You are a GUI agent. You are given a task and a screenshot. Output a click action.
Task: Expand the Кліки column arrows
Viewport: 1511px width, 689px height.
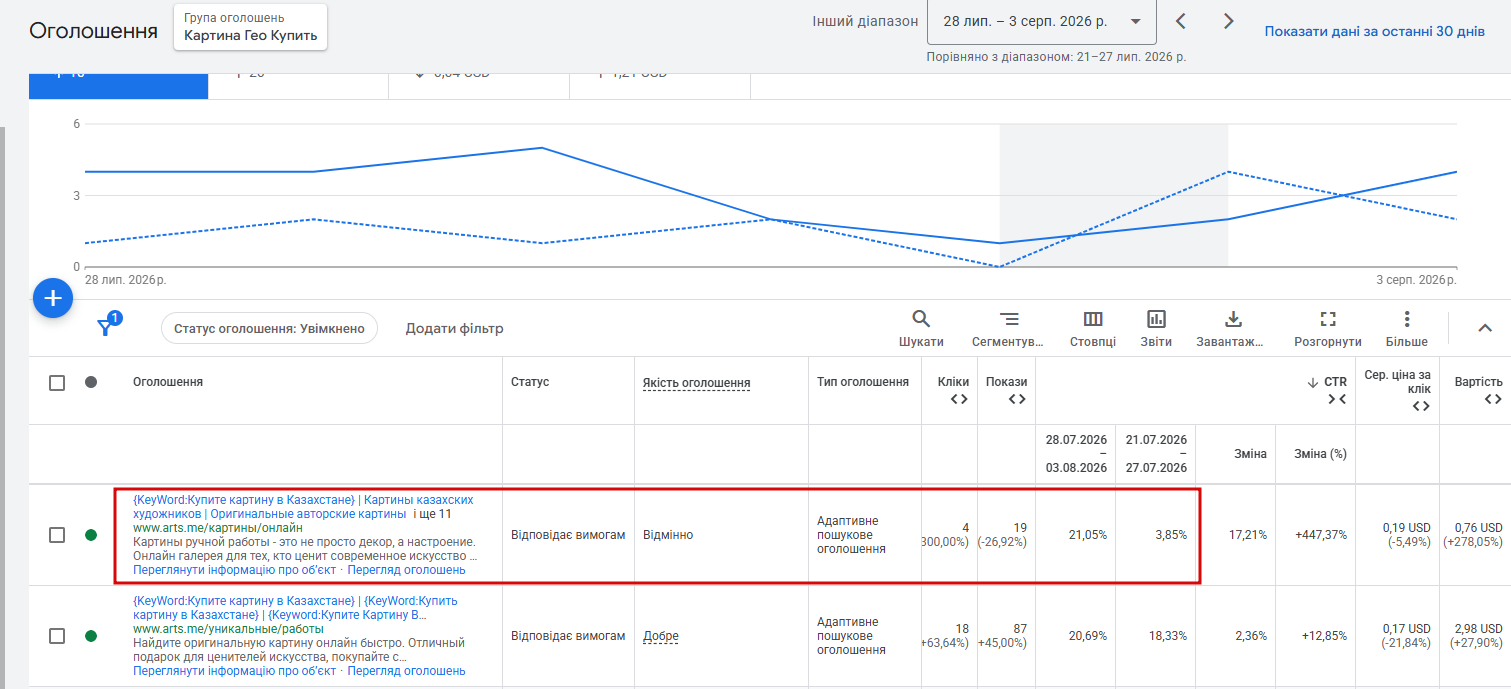[x=959, y=399]
